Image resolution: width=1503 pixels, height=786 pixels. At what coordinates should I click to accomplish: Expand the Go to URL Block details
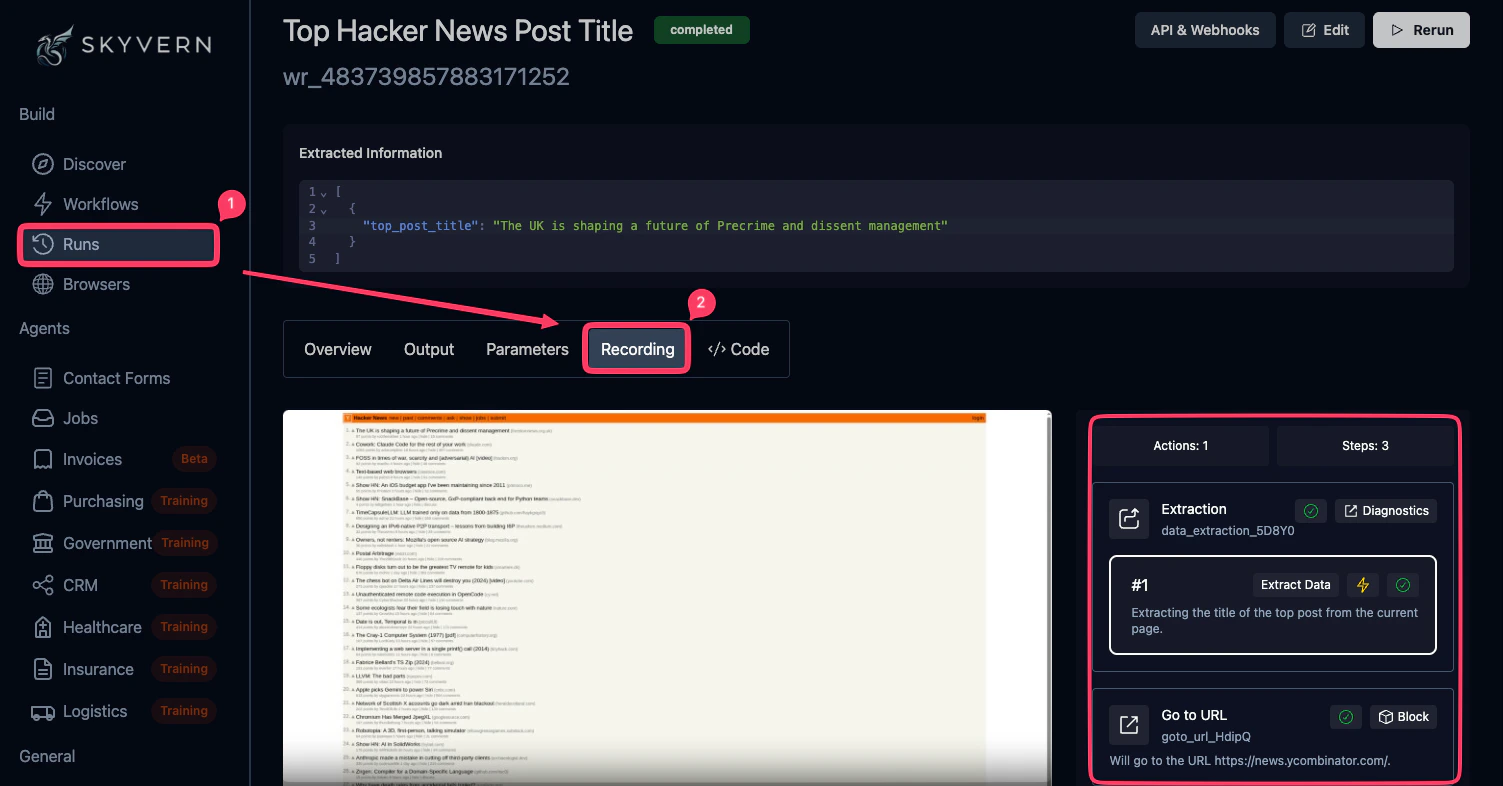tap(1403, 716)
